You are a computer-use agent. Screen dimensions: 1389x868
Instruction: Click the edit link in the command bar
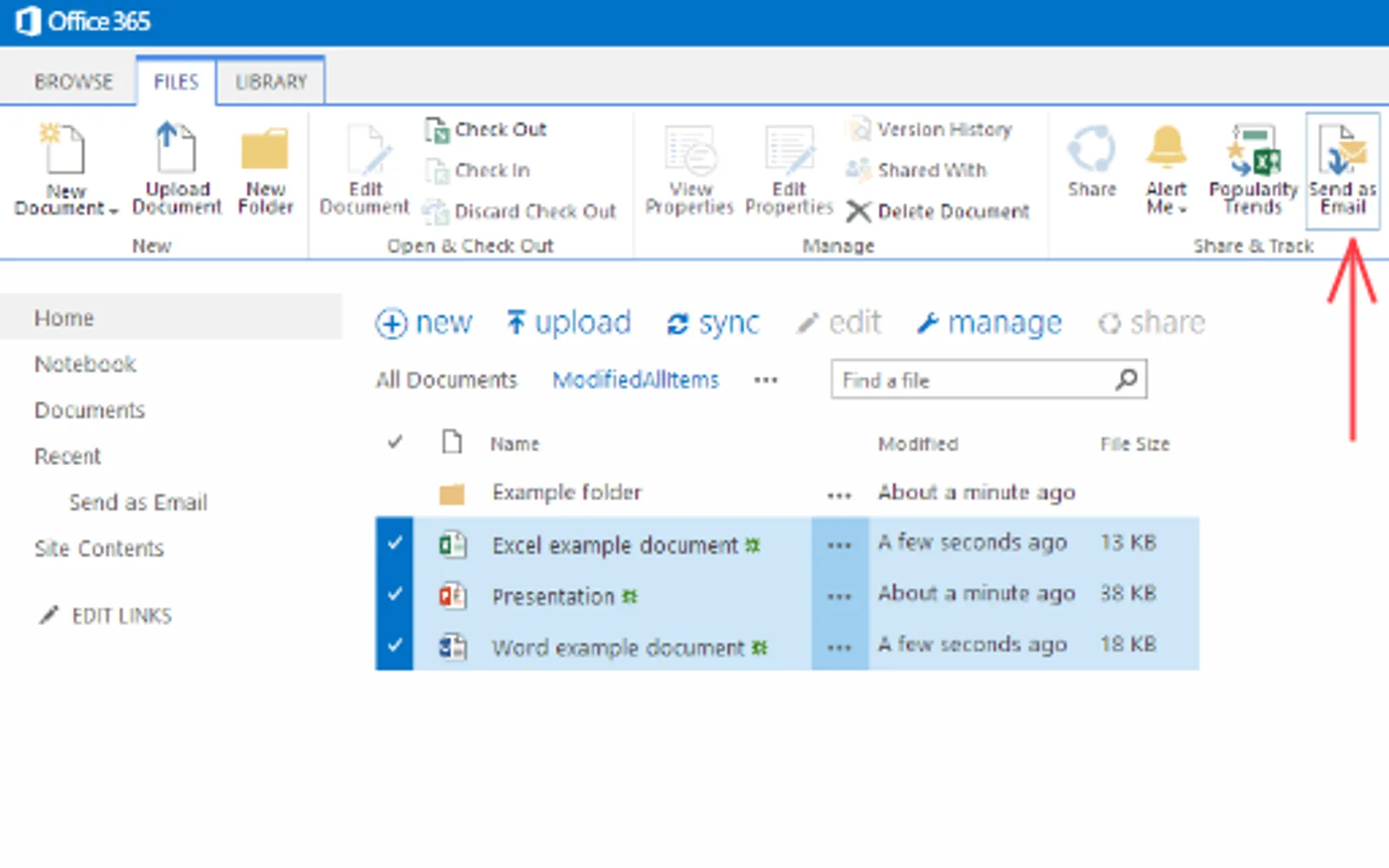[x=839, y=323]
